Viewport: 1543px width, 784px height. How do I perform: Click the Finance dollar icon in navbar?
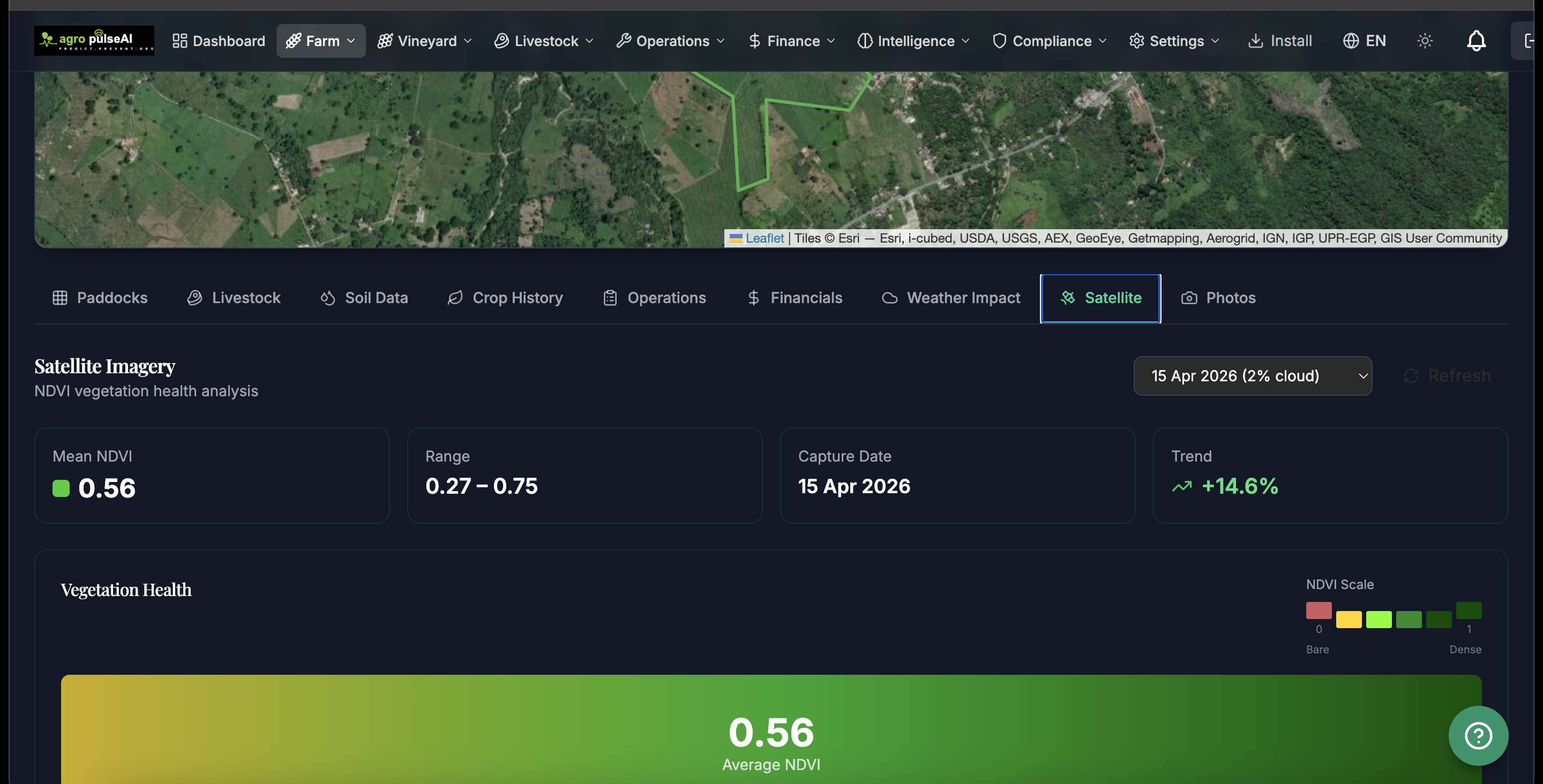click(755, 41)
